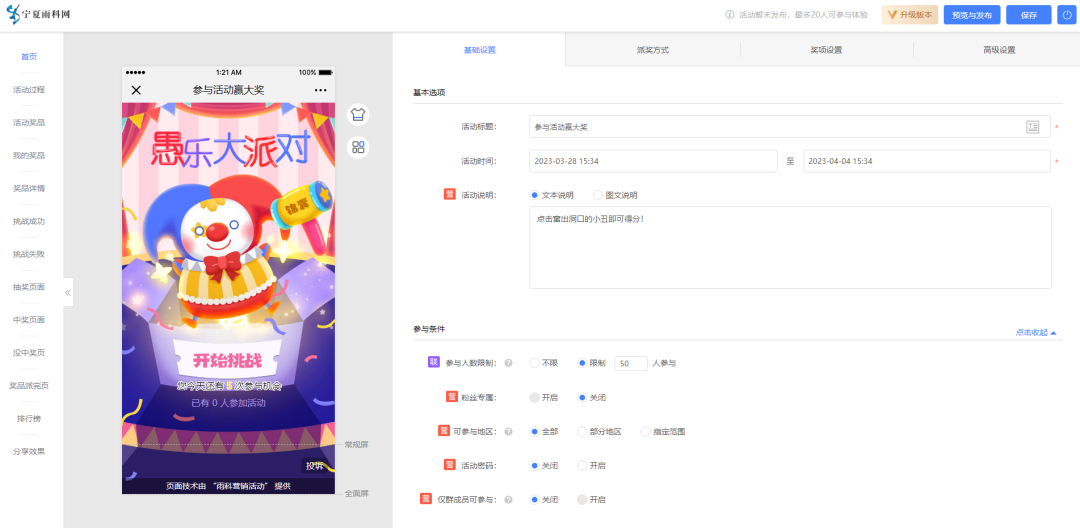Open 活动过程 in left sidebar
The height and width of the screenshot is (528, 1080).
coord(29,89)
